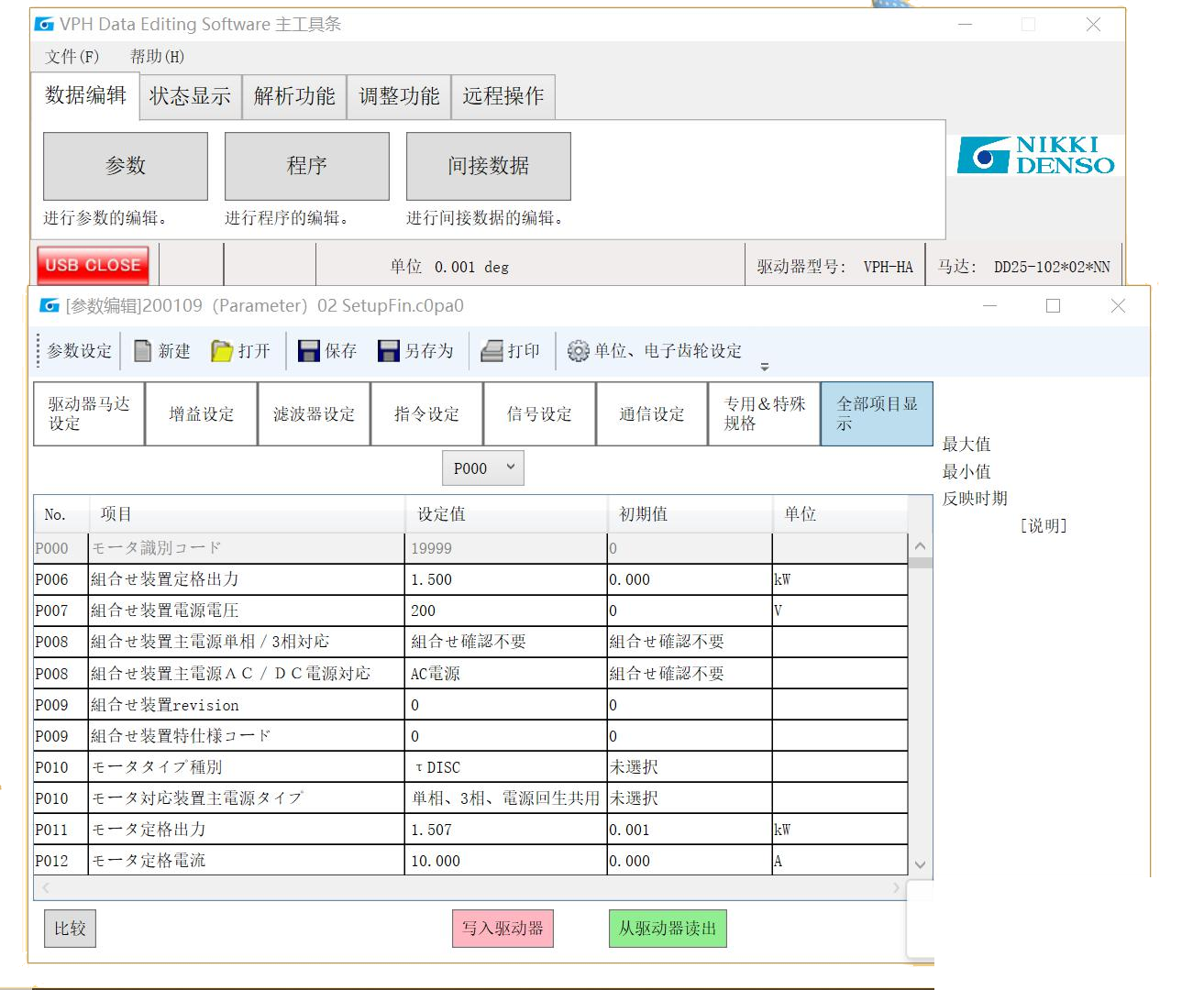Click the New (新建) file icon

(143, 351)
